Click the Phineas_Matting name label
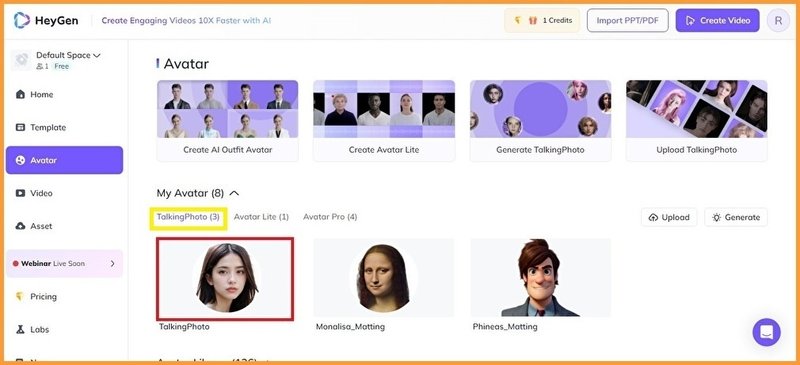Image resolution: width=800 pixels, height=365 pixels. [505, 326]
